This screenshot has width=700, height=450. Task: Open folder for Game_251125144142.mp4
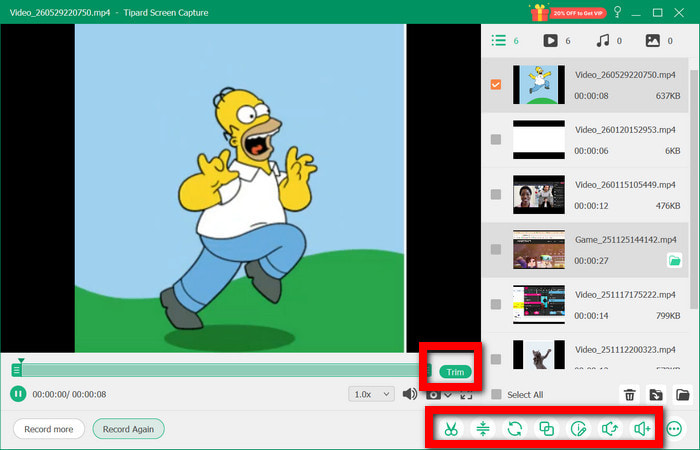click(x=675, y=260)
